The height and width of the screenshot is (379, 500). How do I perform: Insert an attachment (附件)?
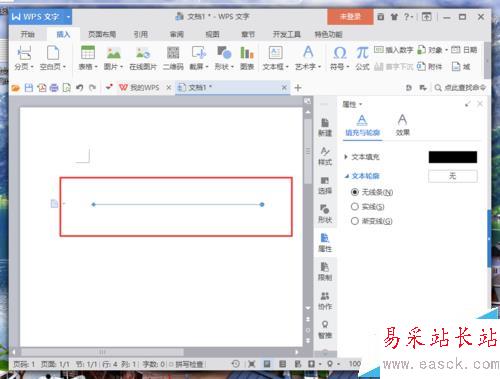click(x=430, y=67)
